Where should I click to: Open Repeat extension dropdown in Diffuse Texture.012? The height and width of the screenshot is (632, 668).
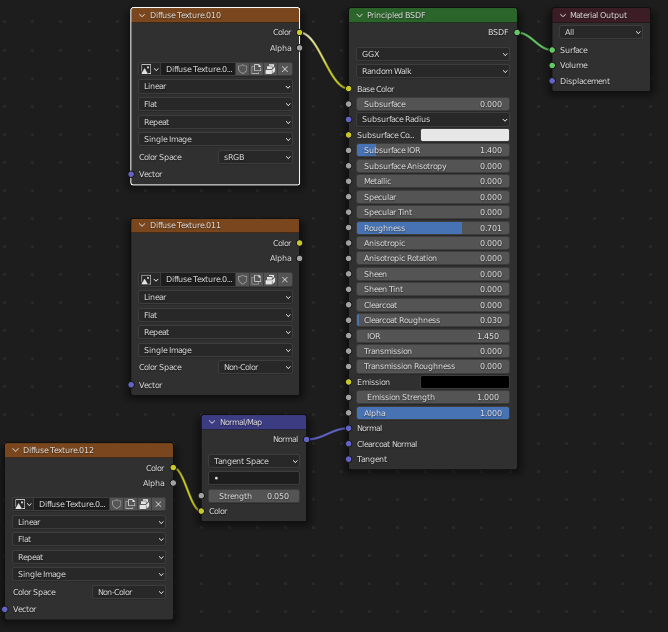pyautogui.click(x=89, y=557)
